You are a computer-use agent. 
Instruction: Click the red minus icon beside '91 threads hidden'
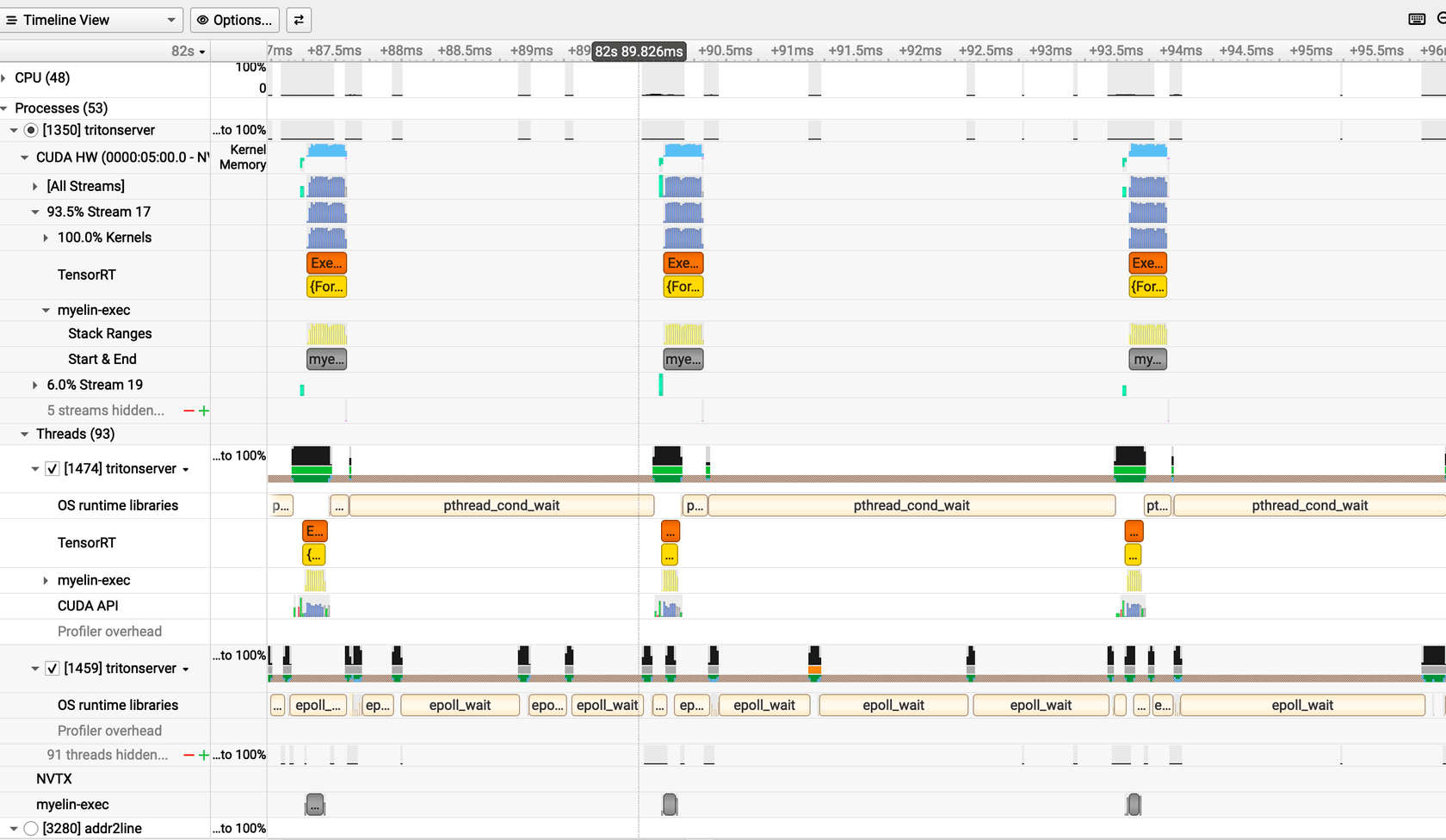click(x=190, y=755)
